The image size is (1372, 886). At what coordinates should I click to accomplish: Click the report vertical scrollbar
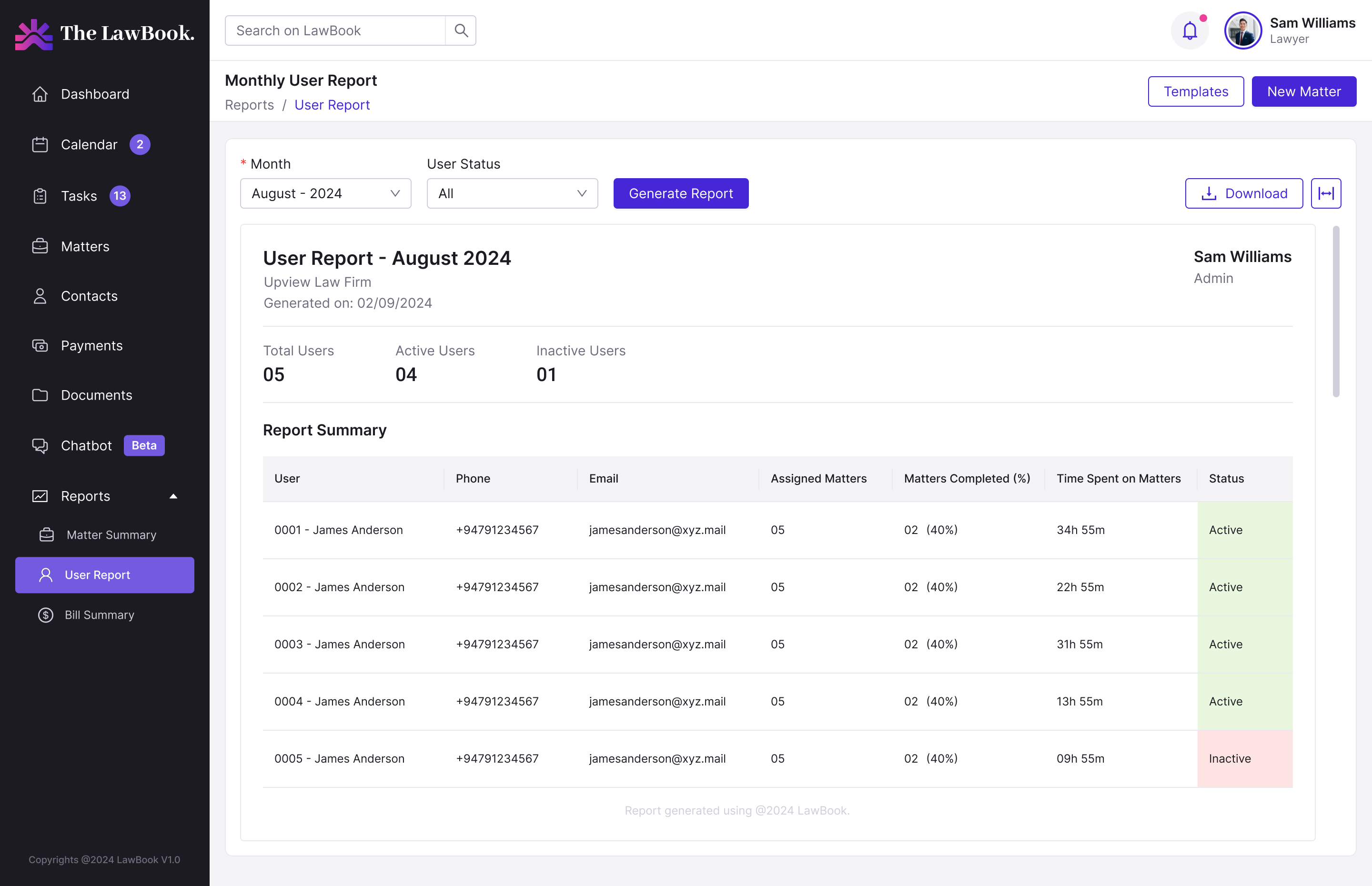pyautogui.click(x=1336, y=311)
